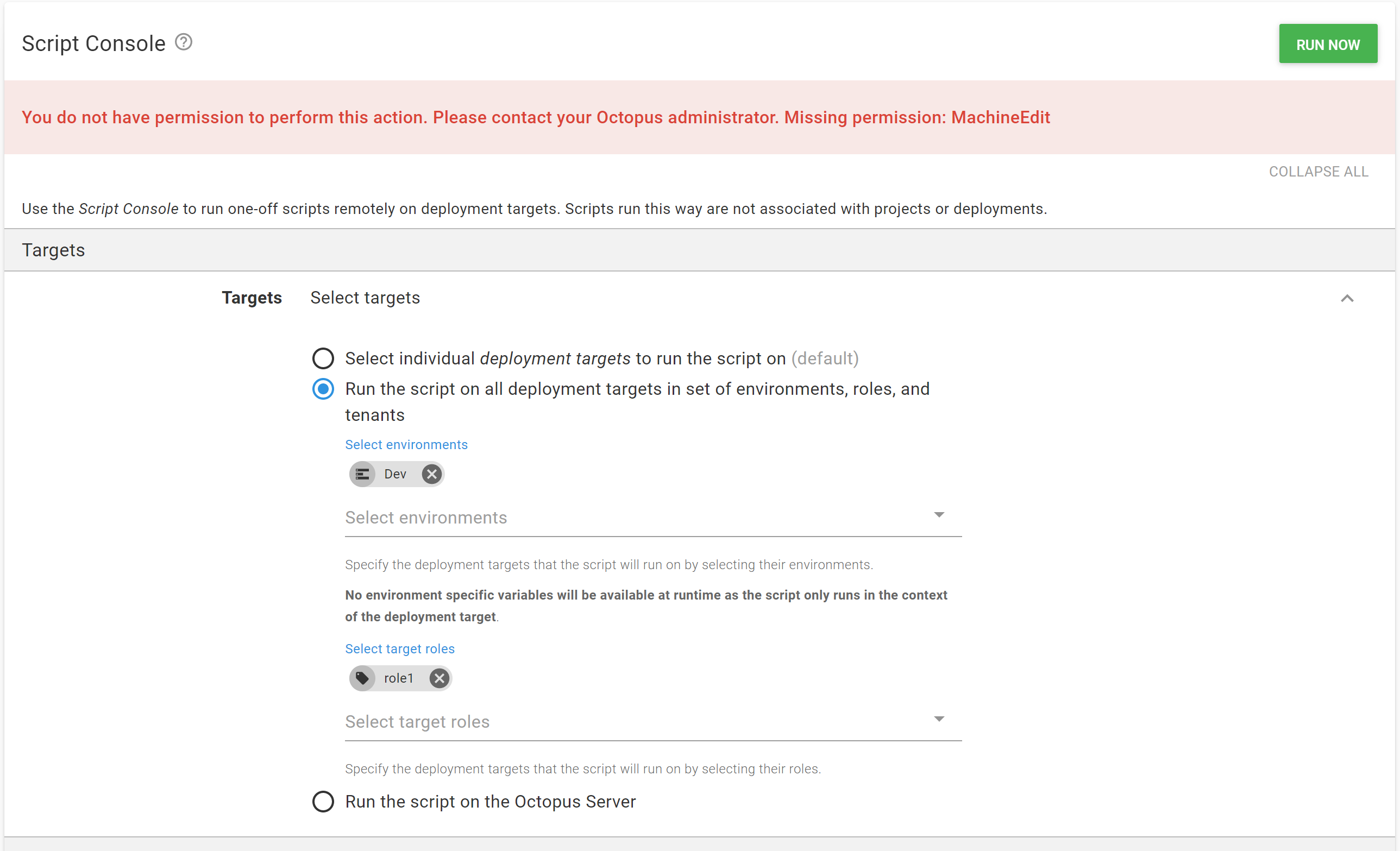This screenshot has height=851, width=1400.
Task: Click the Select target roles link
Action: point(399,648)
